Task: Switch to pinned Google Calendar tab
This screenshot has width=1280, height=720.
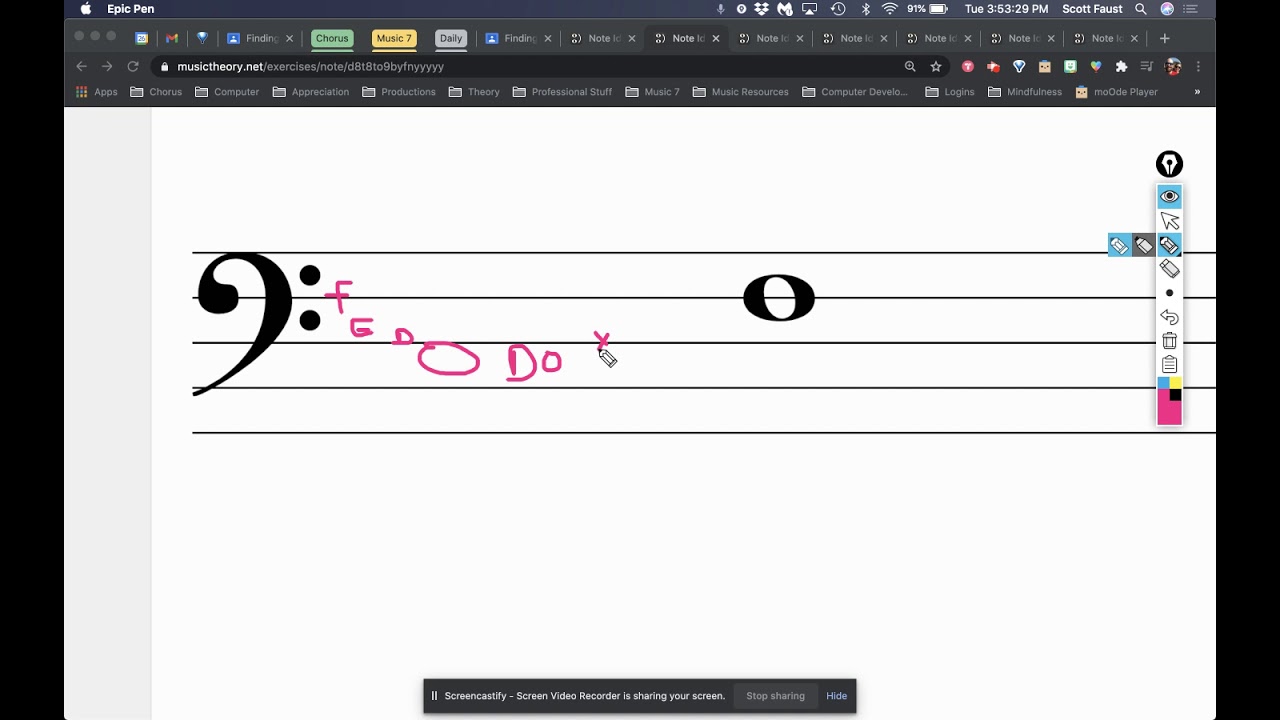Action: (142, 38)
